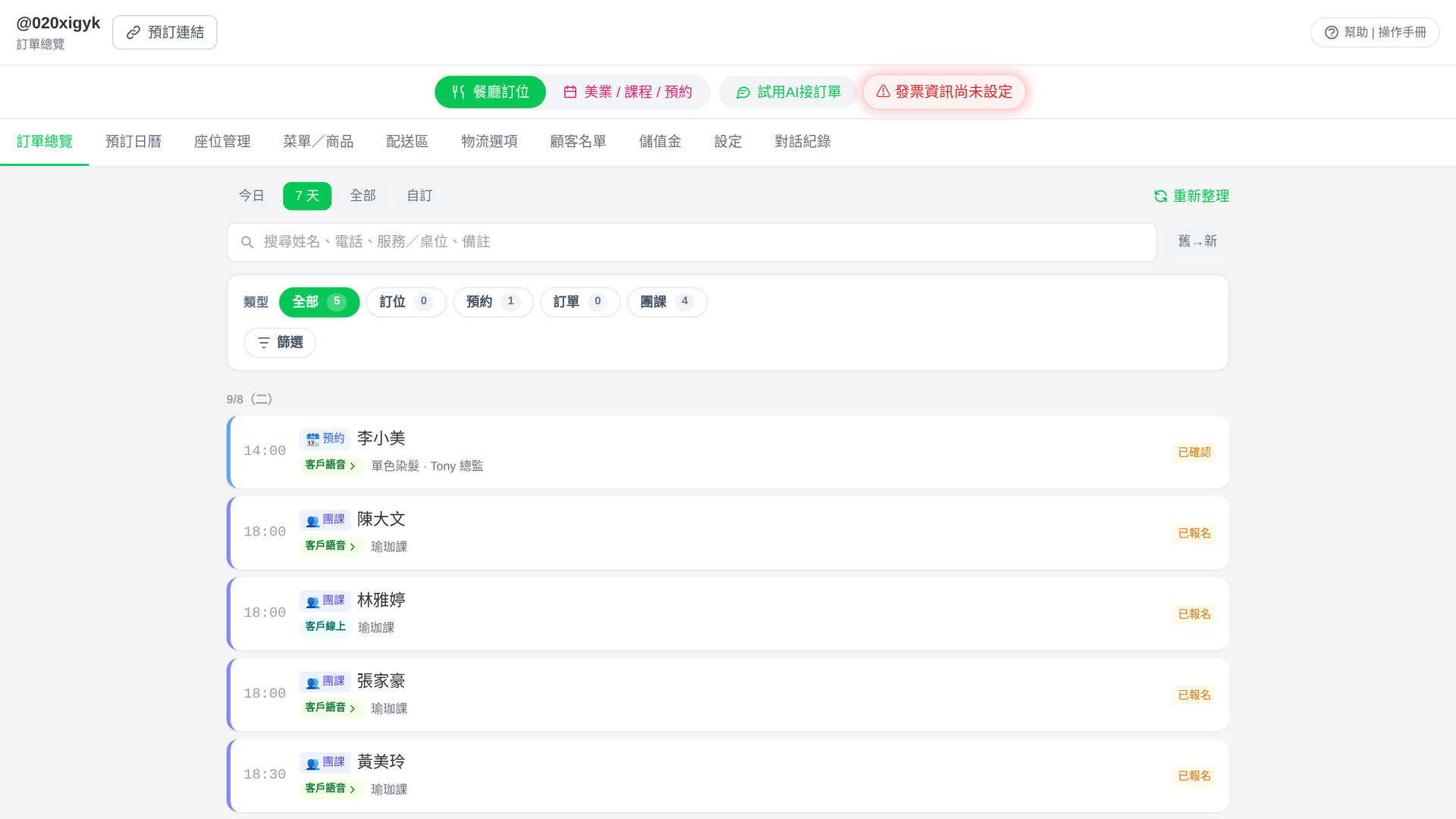Open the 座位管理 tab
Viewport: 1456px width, 819px height.
222,142
